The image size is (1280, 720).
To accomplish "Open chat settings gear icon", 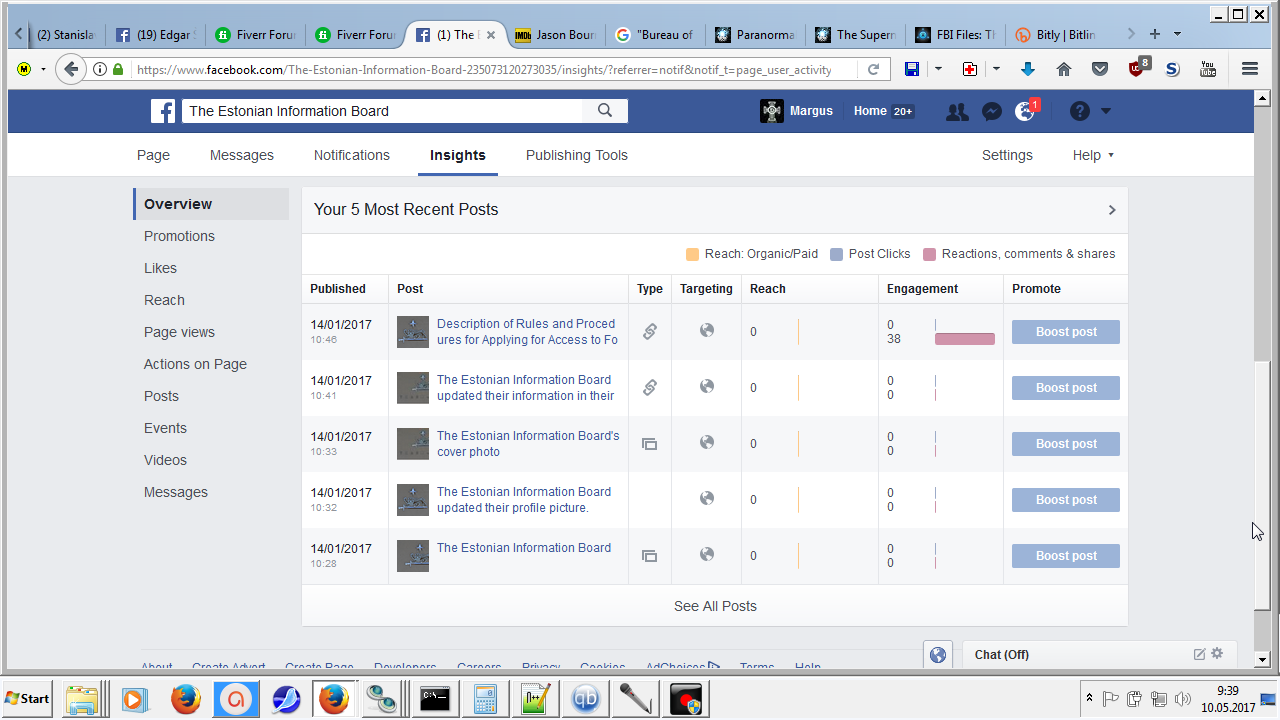I will pyautogui.click(x=1217, y=654).
